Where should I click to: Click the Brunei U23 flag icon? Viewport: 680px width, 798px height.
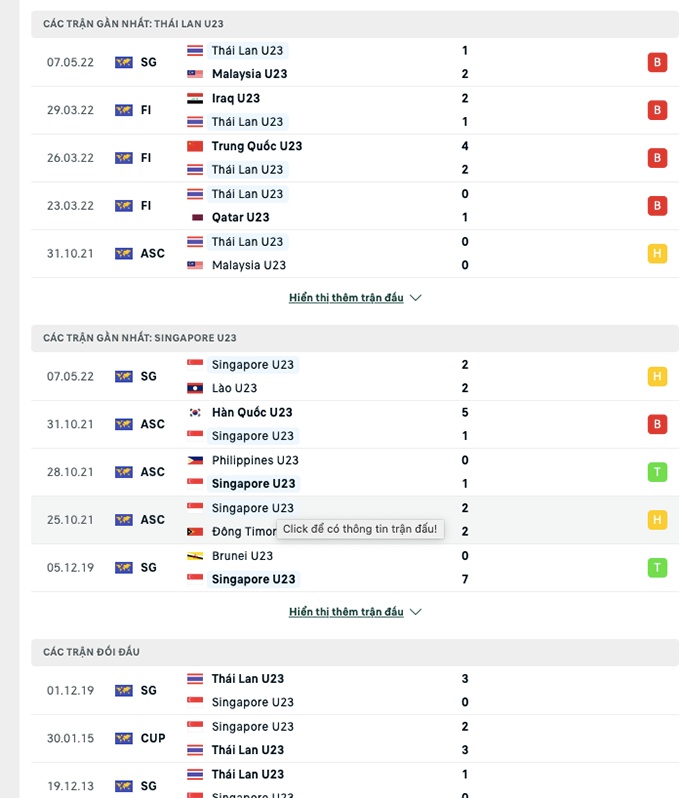(196, 556)
